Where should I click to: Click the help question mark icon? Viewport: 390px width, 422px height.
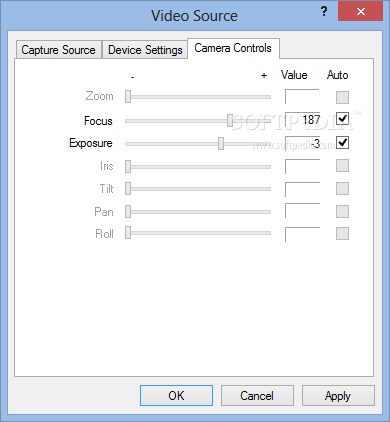pos(324,12)
